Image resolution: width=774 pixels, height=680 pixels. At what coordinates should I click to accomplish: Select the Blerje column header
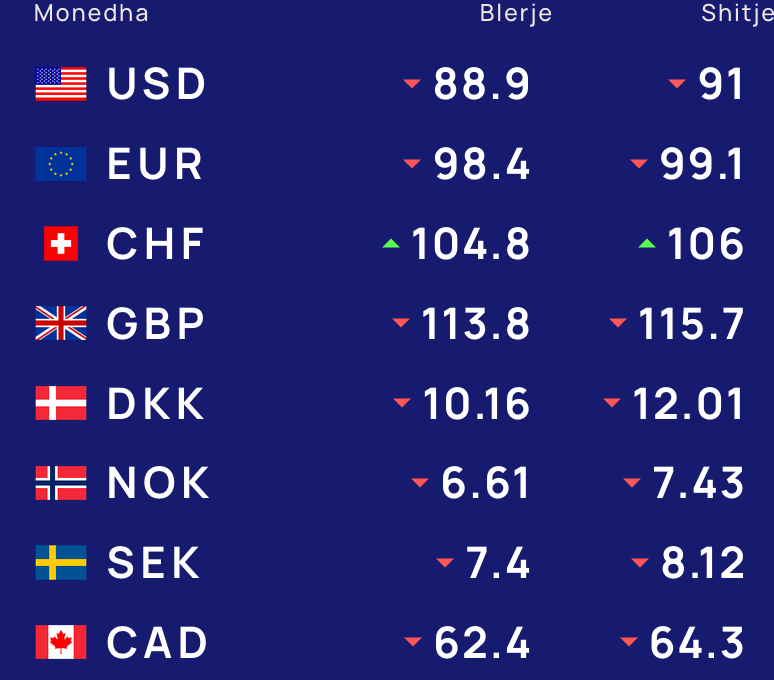516,13
